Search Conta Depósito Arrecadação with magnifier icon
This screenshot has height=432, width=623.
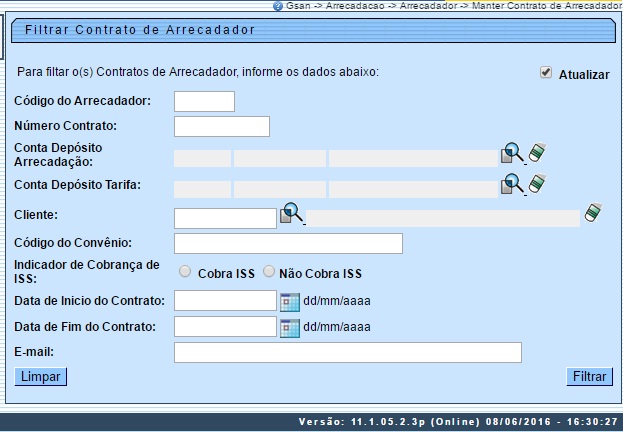click(x=513, y=153)
